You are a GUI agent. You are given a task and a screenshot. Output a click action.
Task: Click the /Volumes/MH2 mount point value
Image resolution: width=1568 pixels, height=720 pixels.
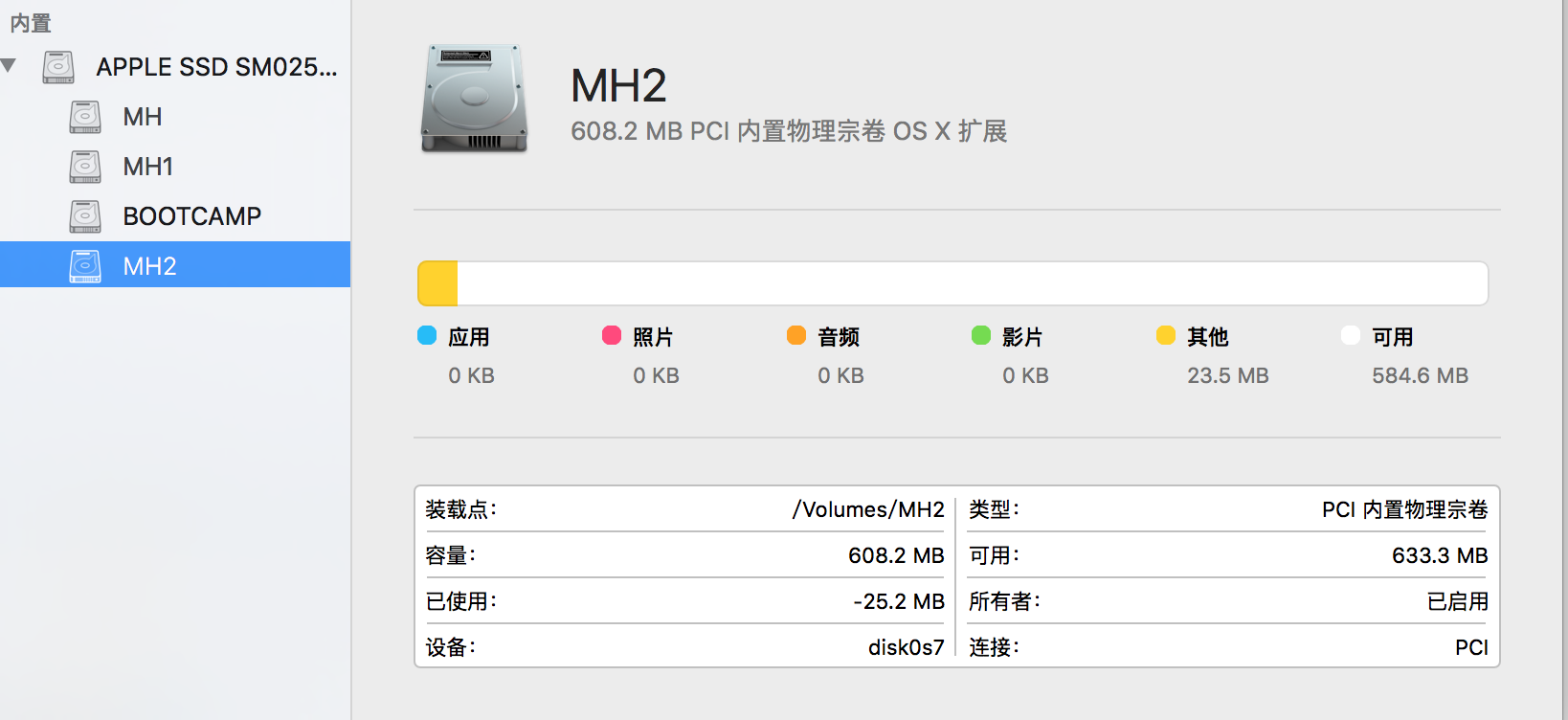(868, 509)
